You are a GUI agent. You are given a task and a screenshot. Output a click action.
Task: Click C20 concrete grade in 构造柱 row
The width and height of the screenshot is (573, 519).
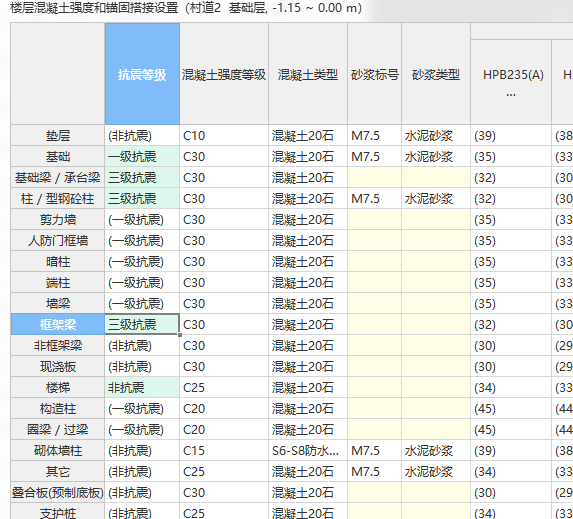pos(224,409)
